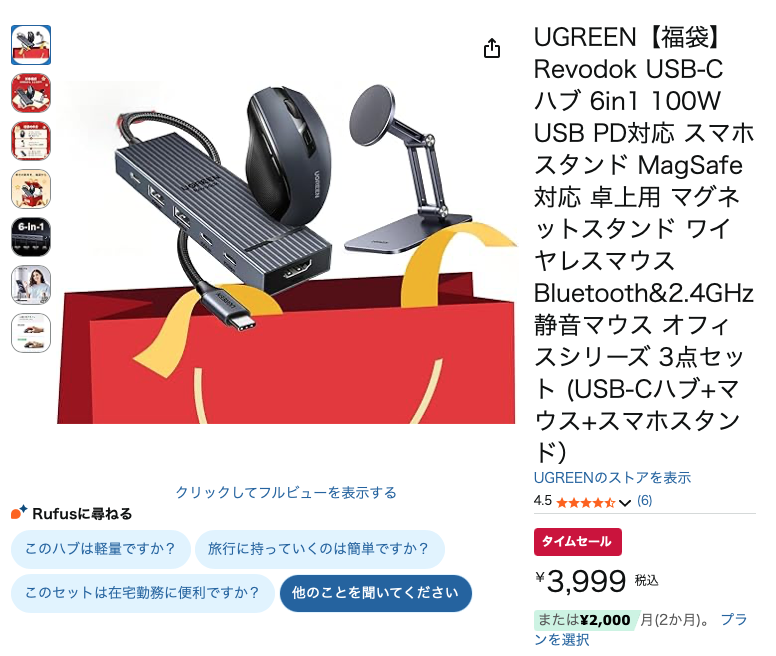The image size is (776, 656).
Task: Select the second red product set thumbnail
Action: [x=31, y=93]
